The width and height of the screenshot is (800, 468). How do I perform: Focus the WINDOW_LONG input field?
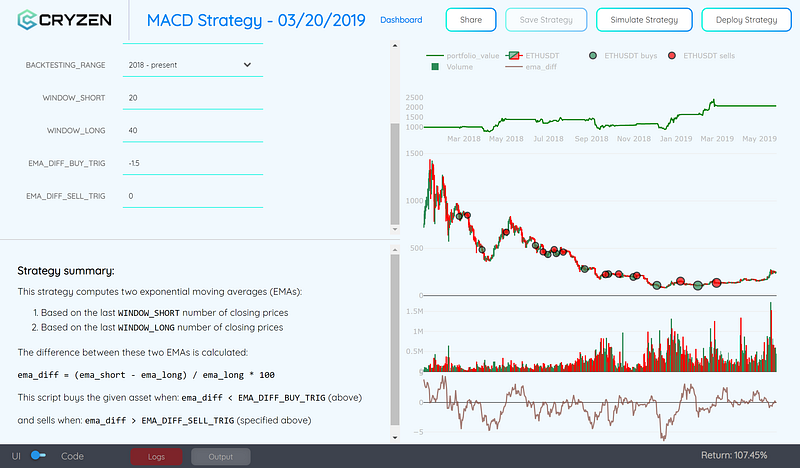(193, 130)
